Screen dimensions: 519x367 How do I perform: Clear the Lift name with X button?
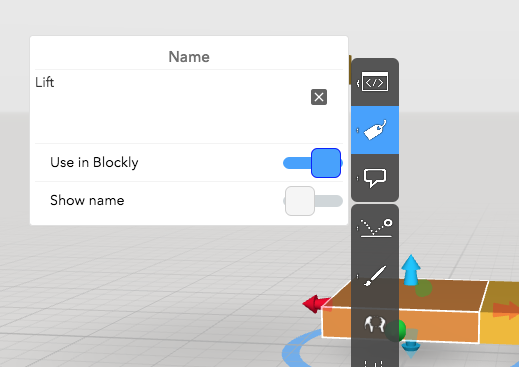pyautogui.click(x=319, y=97)
